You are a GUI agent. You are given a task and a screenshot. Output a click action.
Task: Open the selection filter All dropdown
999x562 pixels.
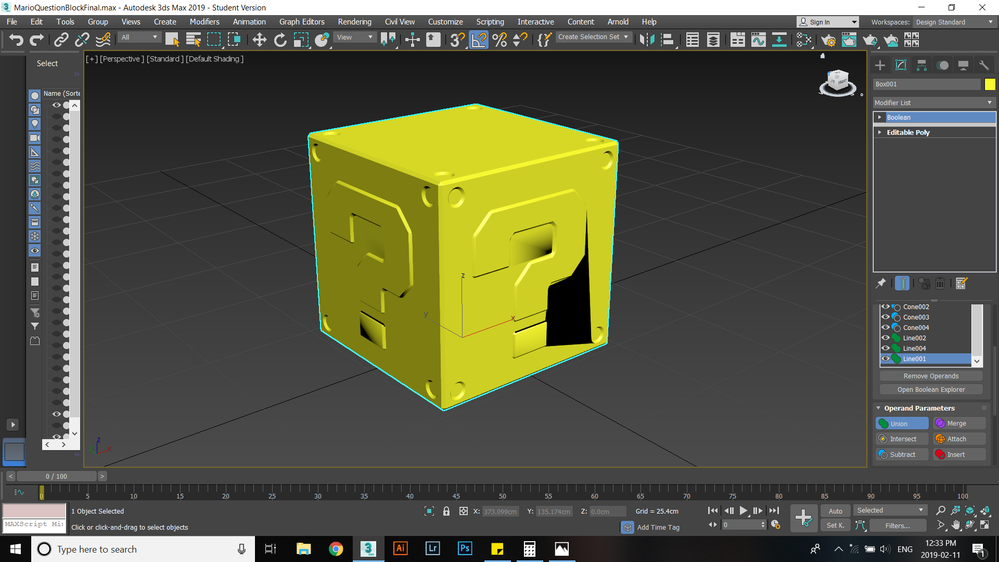coord(139,38)
